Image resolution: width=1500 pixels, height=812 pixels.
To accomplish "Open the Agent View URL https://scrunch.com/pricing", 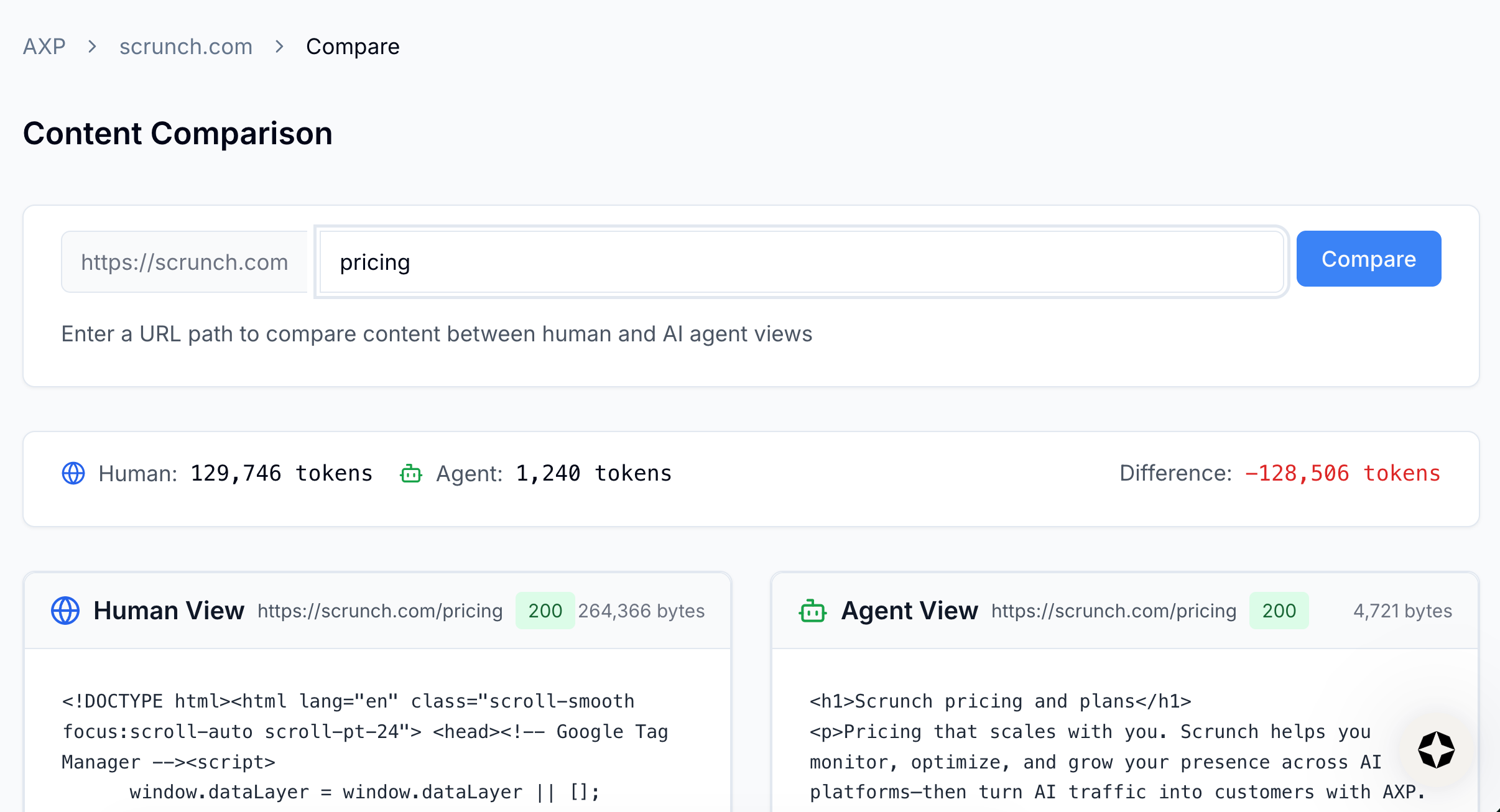I will pos(1114,611).
